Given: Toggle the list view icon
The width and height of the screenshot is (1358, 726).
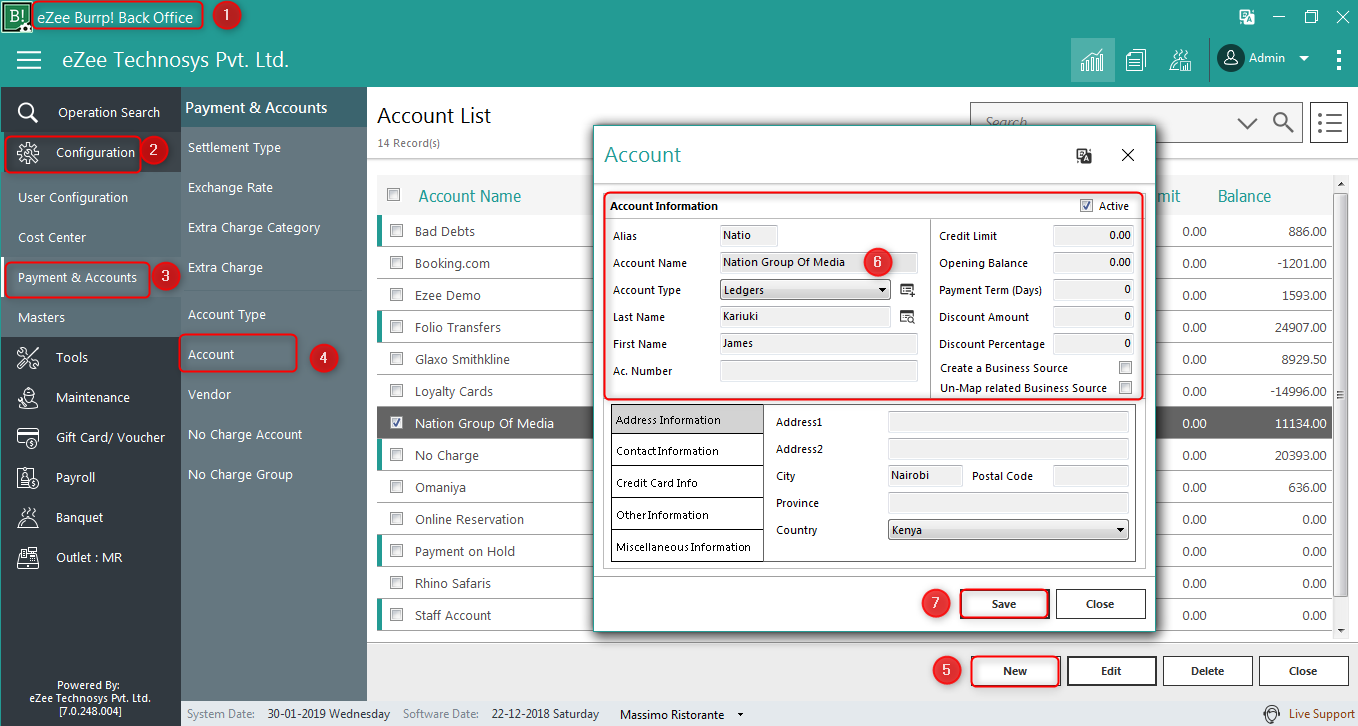Looking at the screenshot, I should coord(1329,123).
